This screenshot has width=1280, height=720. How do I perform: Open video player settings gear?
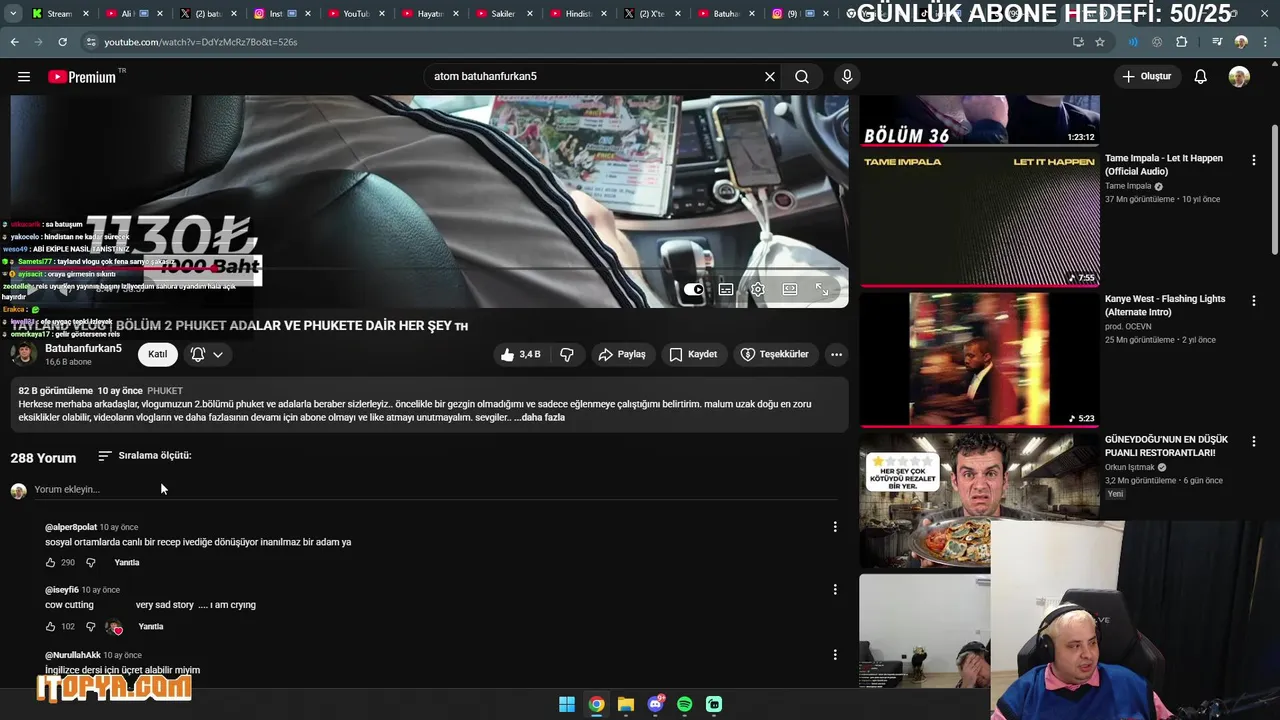(758, 289)
